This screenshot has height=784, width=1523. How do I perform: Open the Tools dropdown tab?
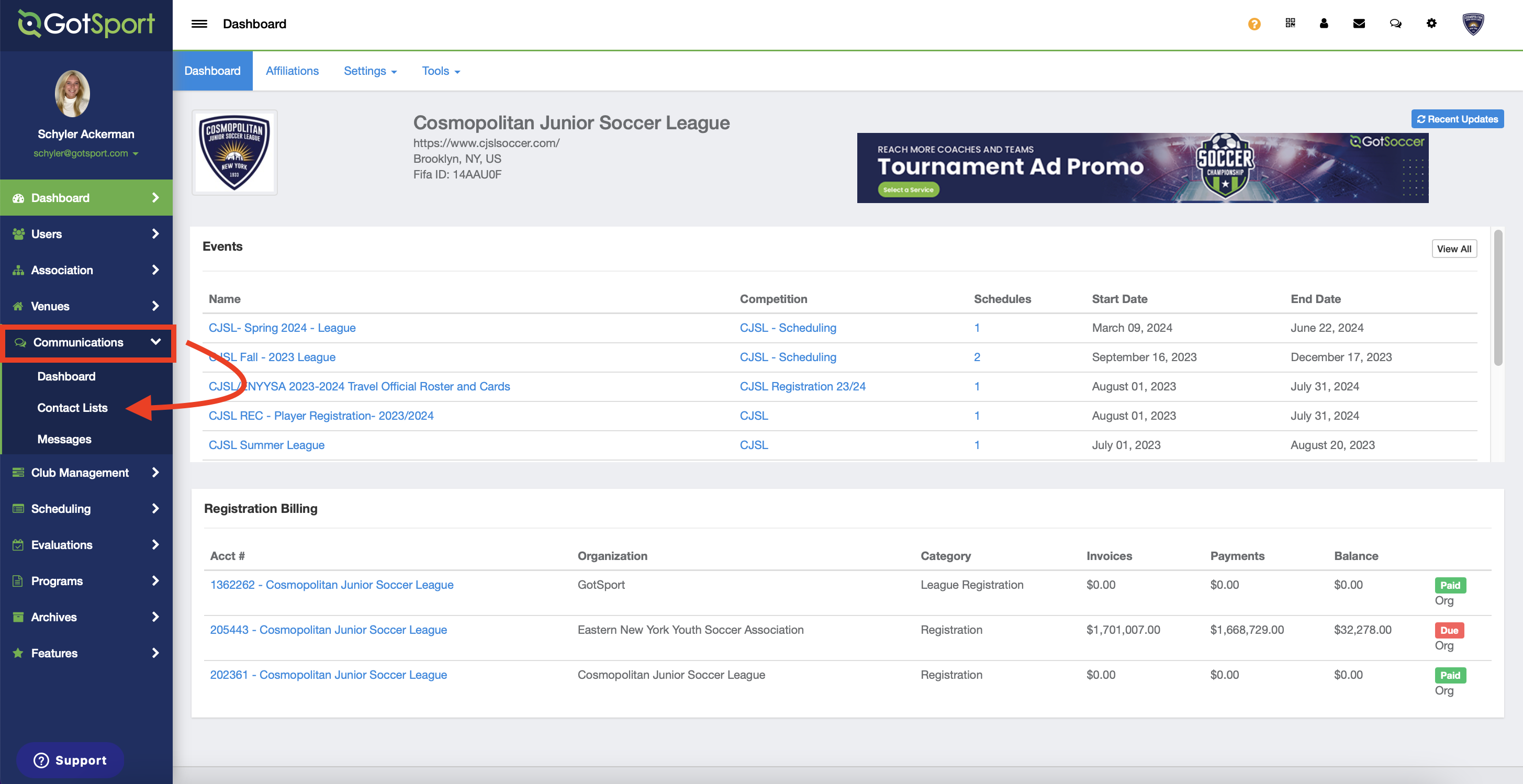click(441, 71)
